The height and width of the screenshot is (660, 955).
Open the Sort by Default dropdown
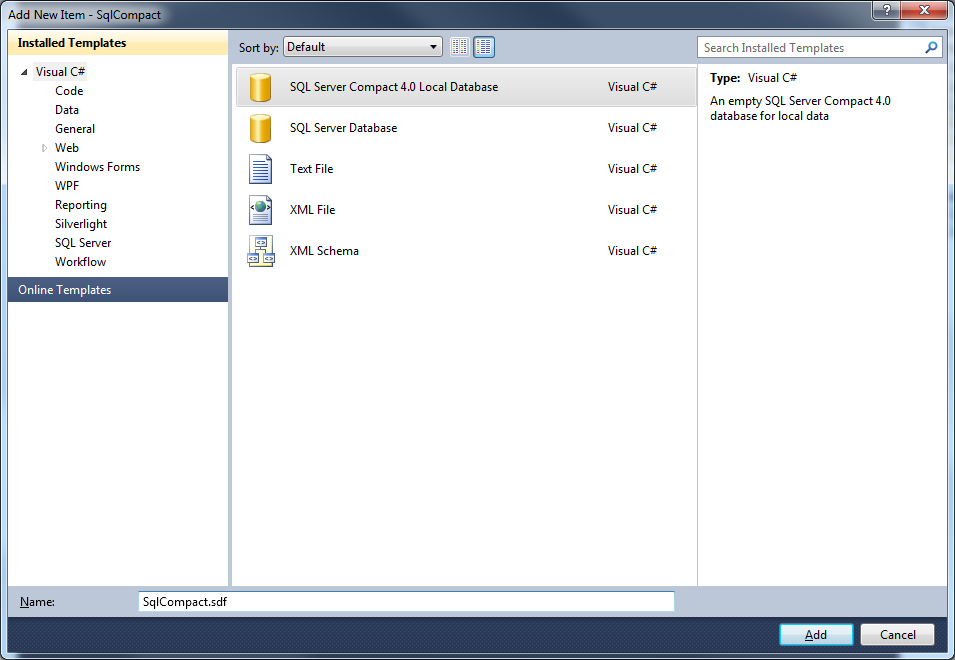(363, 47)
